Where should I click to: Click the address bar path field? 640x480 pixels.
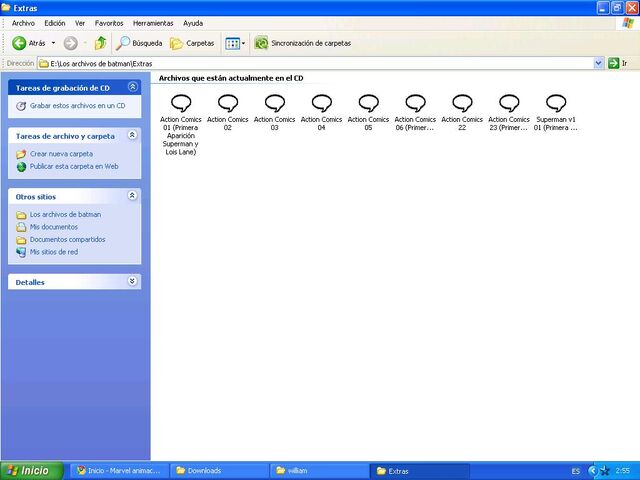tap(316, 64)
